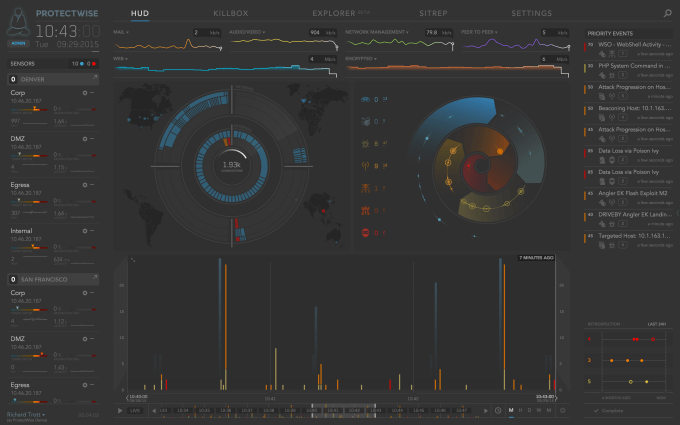Click the search magnifier icon
The height and width of the screenshot is (425, 680).
click(x=667, y=13)
